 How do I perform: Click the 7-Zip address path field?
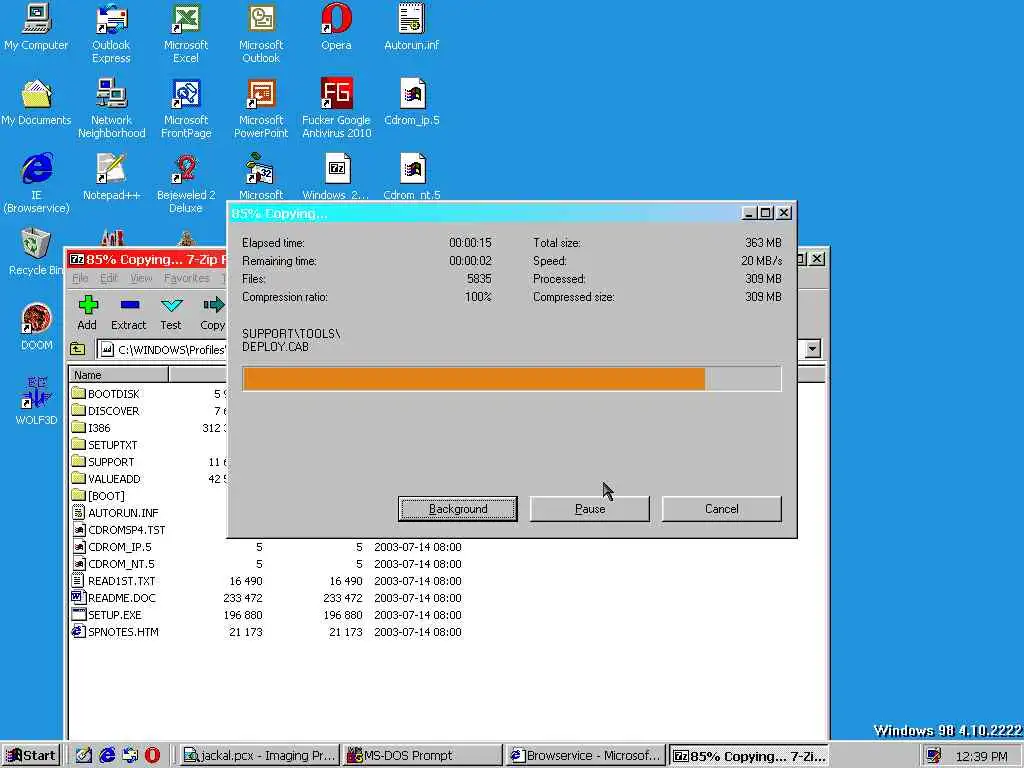[x=163, y=349]
